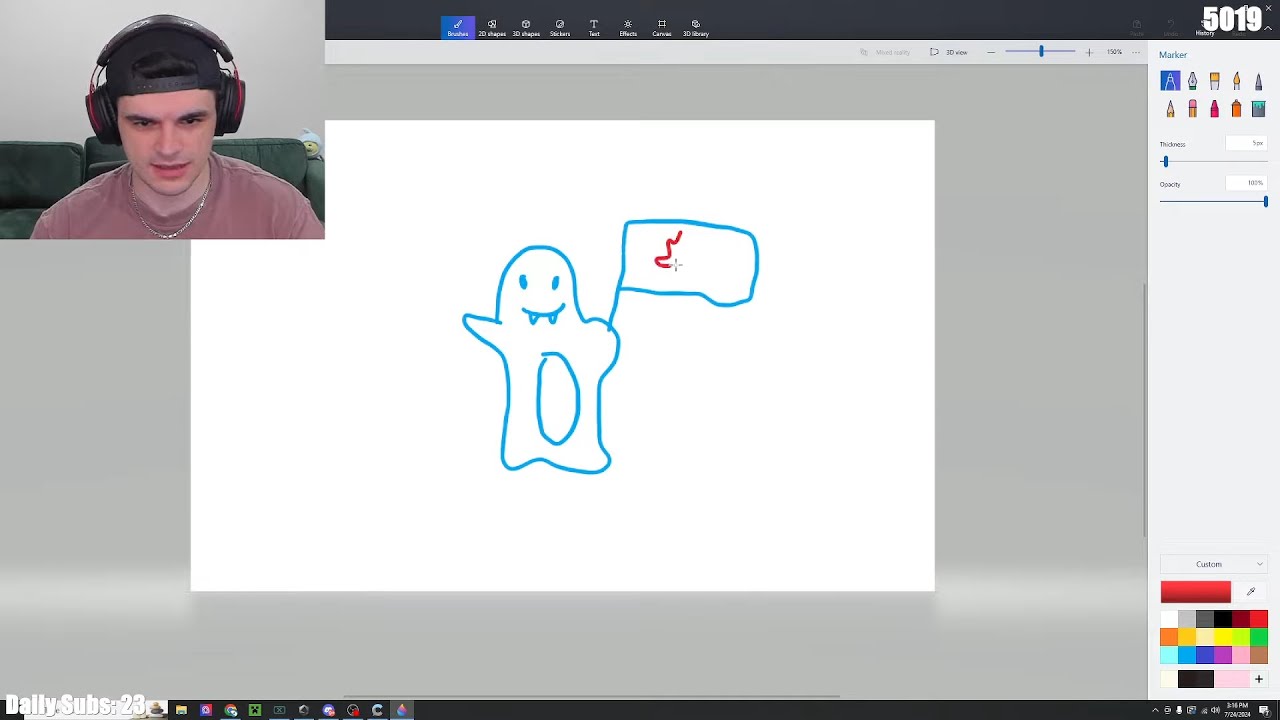1280x720 pixels.
Task: Open the Text tool tab
Action: [x=594, y=27]
